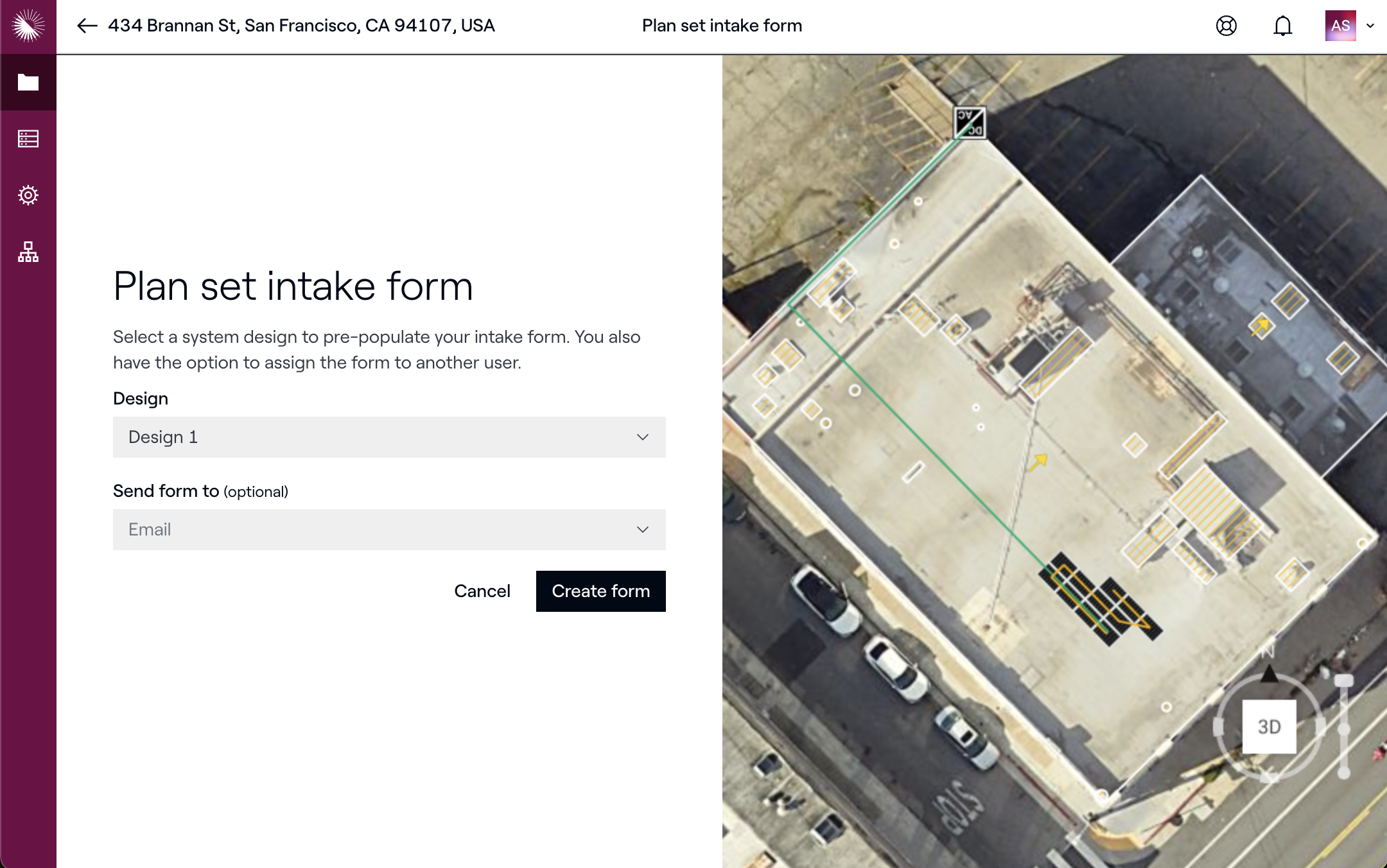Open the database list sidebar icon
Screen dimensions: 1387x868
[x=28, y=139]
